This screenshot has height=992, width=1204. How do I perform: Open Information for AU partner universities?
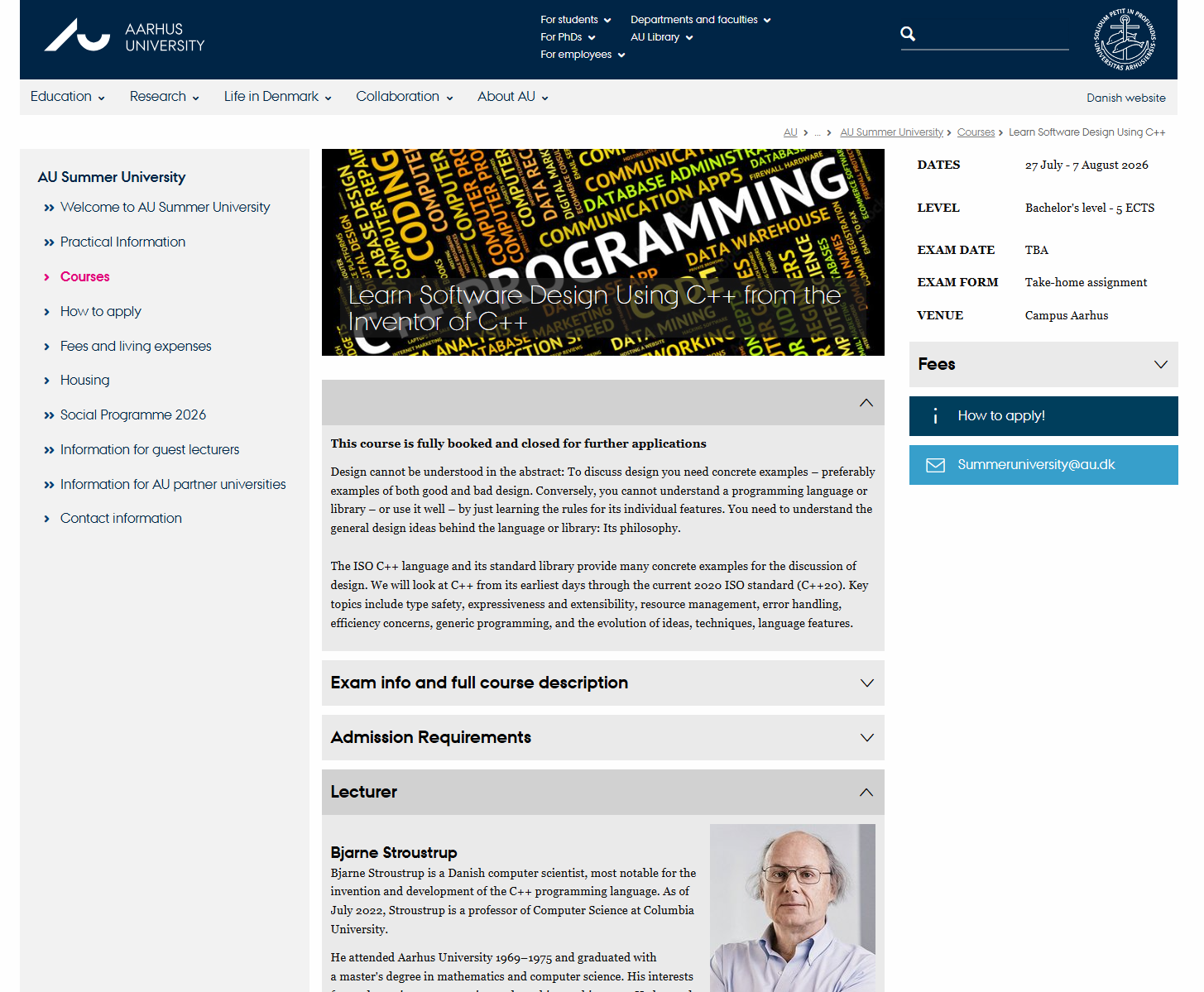pyautogui.click(x=173, y=485)
